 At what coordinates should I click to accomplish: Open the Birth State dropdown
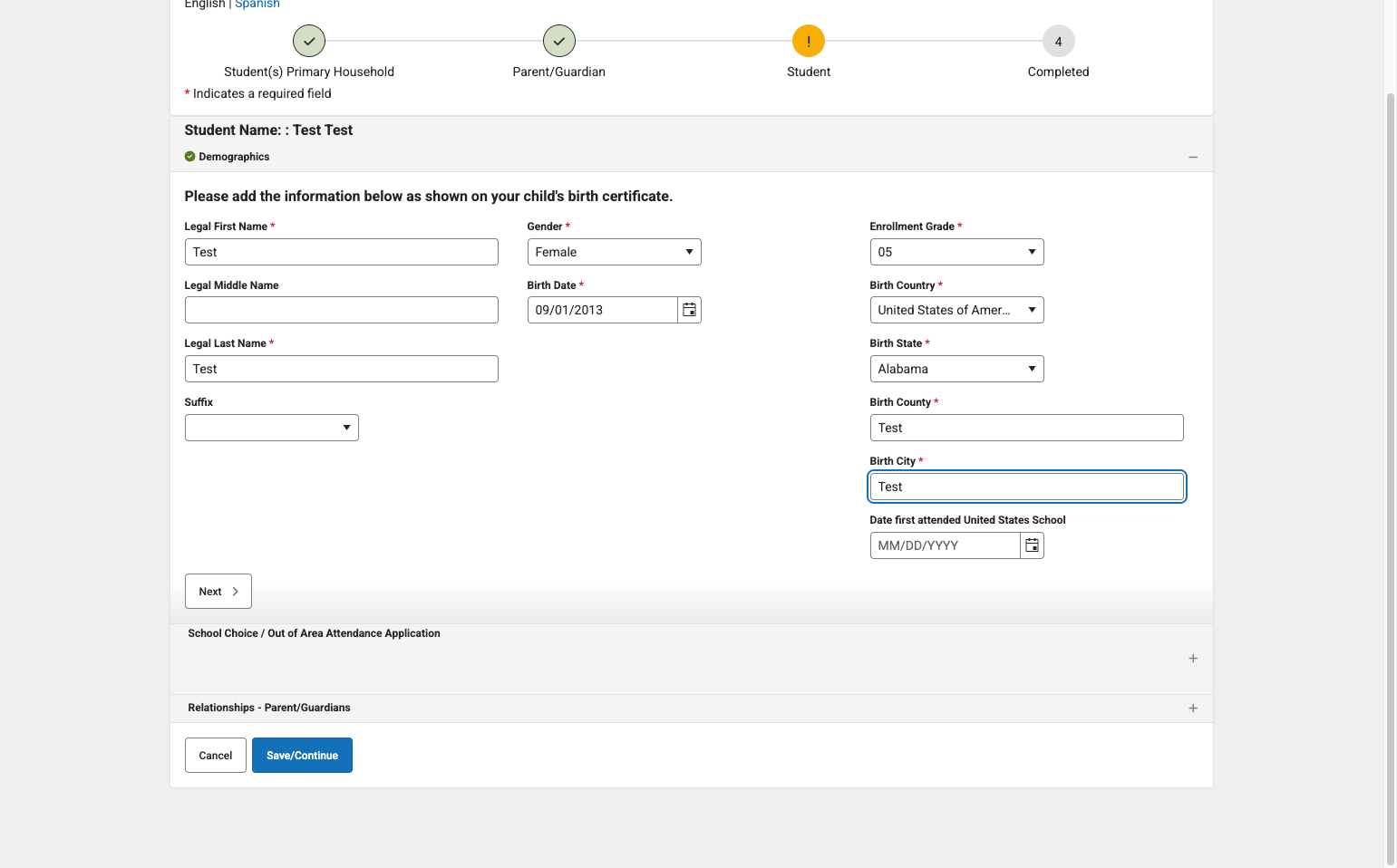point(957,369)
